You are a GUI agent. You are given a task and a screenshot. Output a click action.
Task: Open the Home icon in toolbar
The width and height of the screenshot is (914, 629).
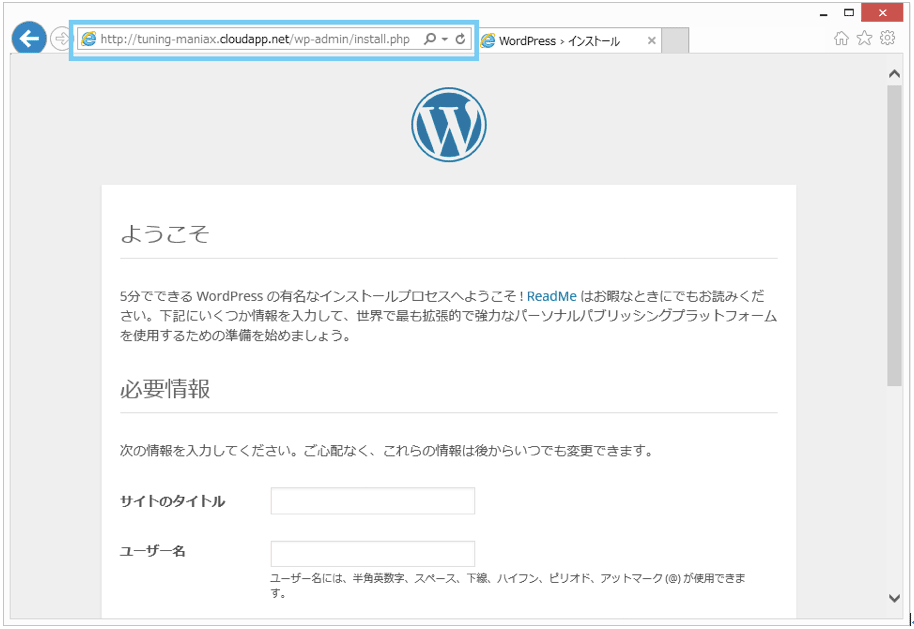click(x=841, y=38)
